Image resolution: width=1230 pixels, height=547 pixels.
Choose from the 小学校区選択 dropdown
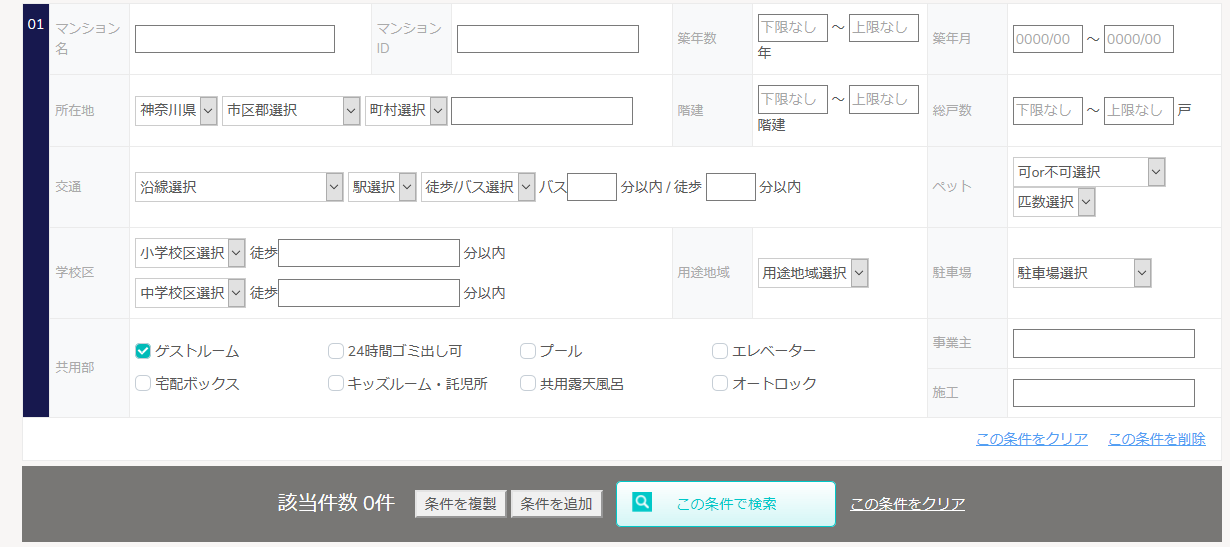pyautogui.click(x=190, y=253)
